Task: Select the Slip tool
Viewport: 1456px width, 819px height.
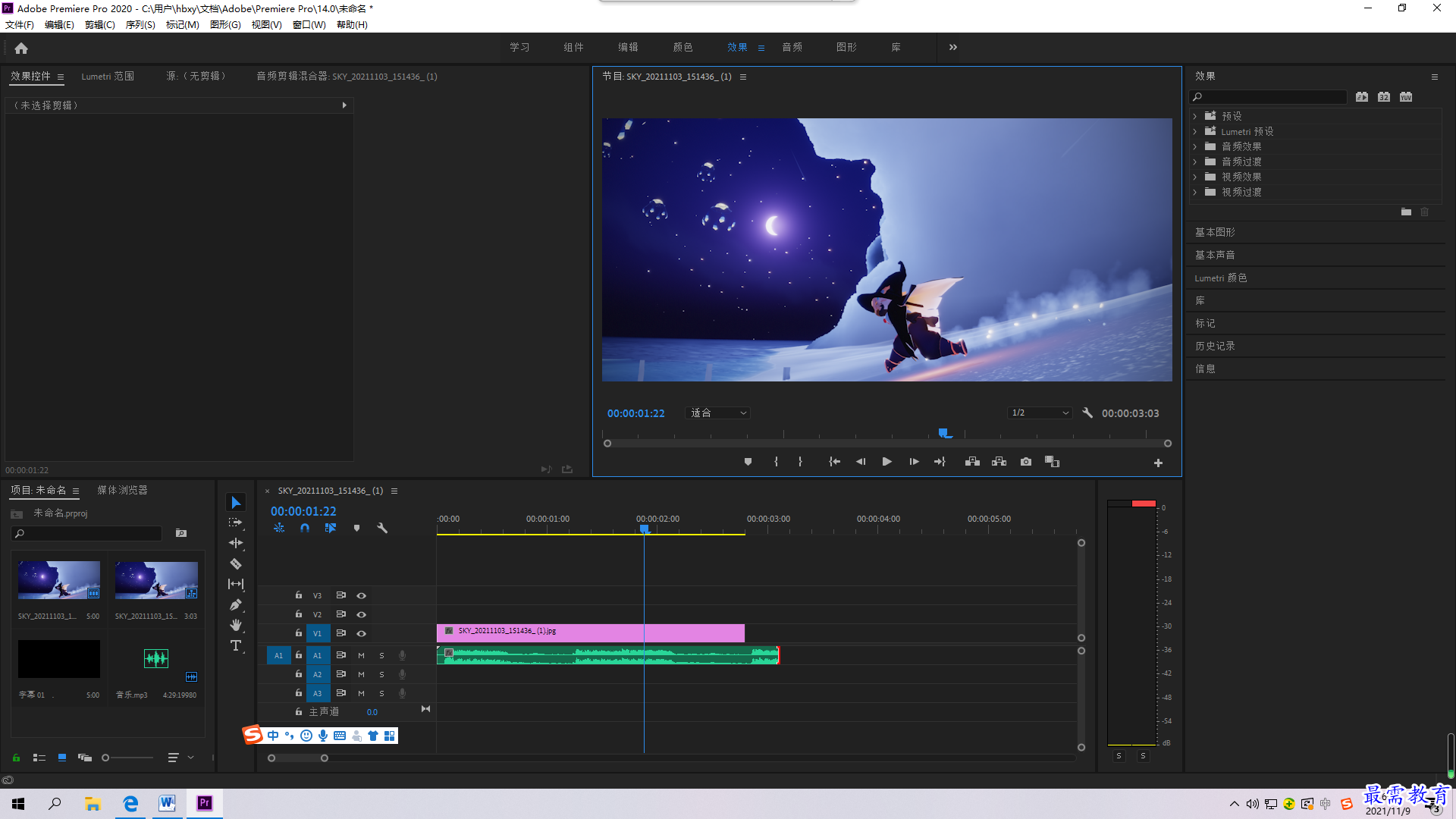Action: [x=236, y=584]
